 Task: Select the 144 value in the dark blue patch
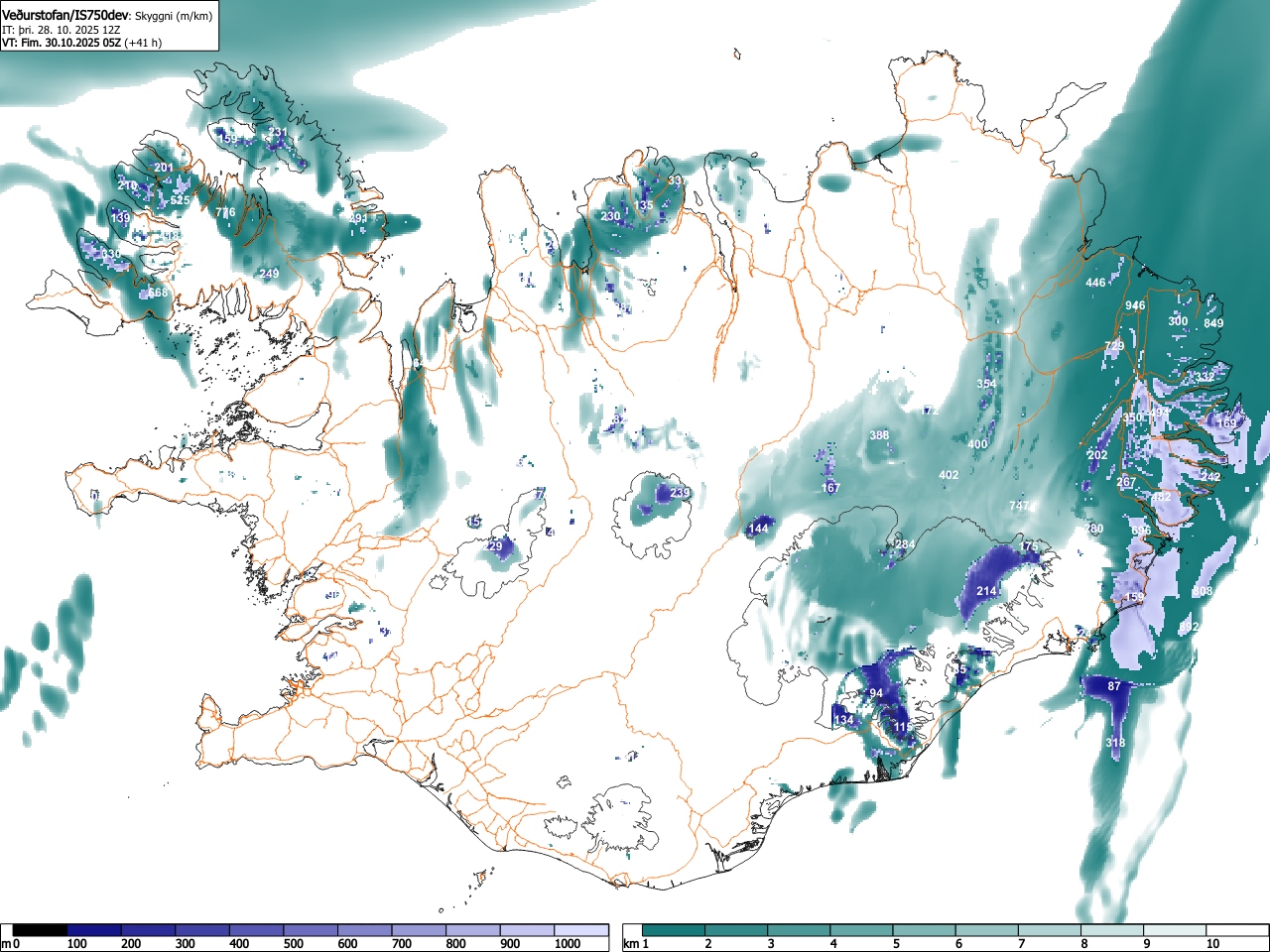click(758, 529)
